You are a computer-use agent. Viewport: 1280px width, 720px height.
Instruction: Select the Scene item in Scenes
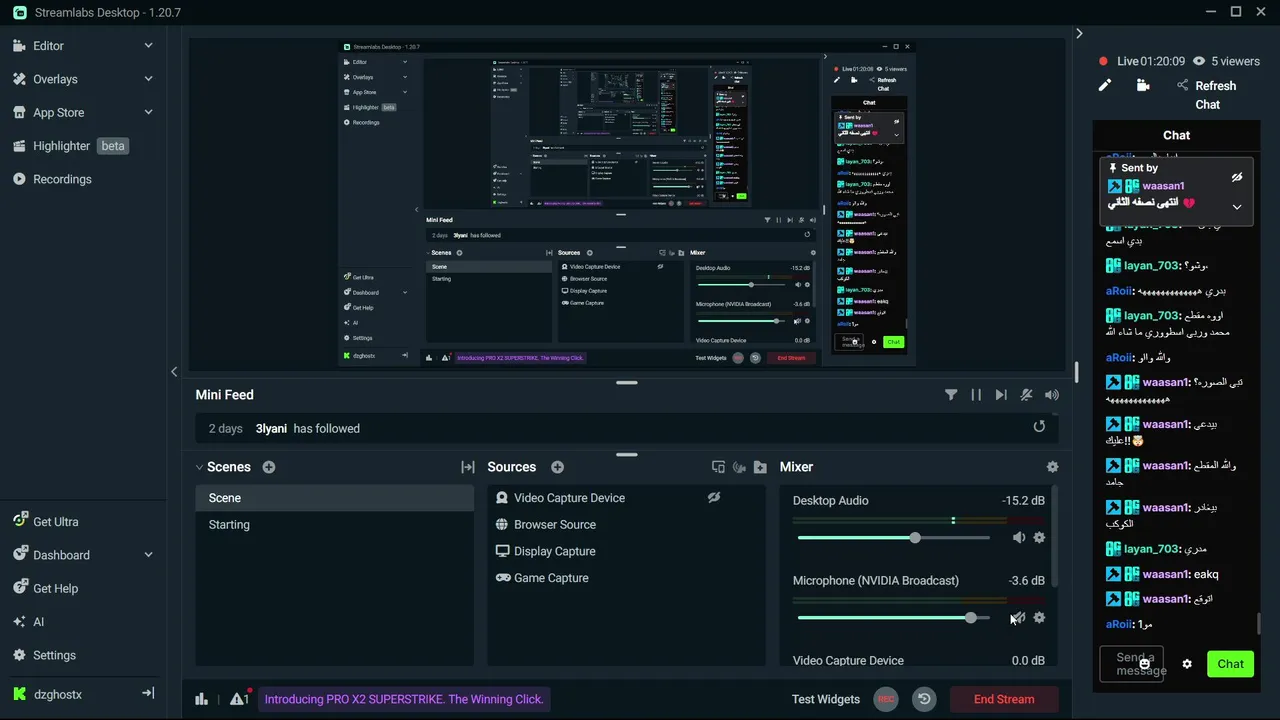click(335, 498)
